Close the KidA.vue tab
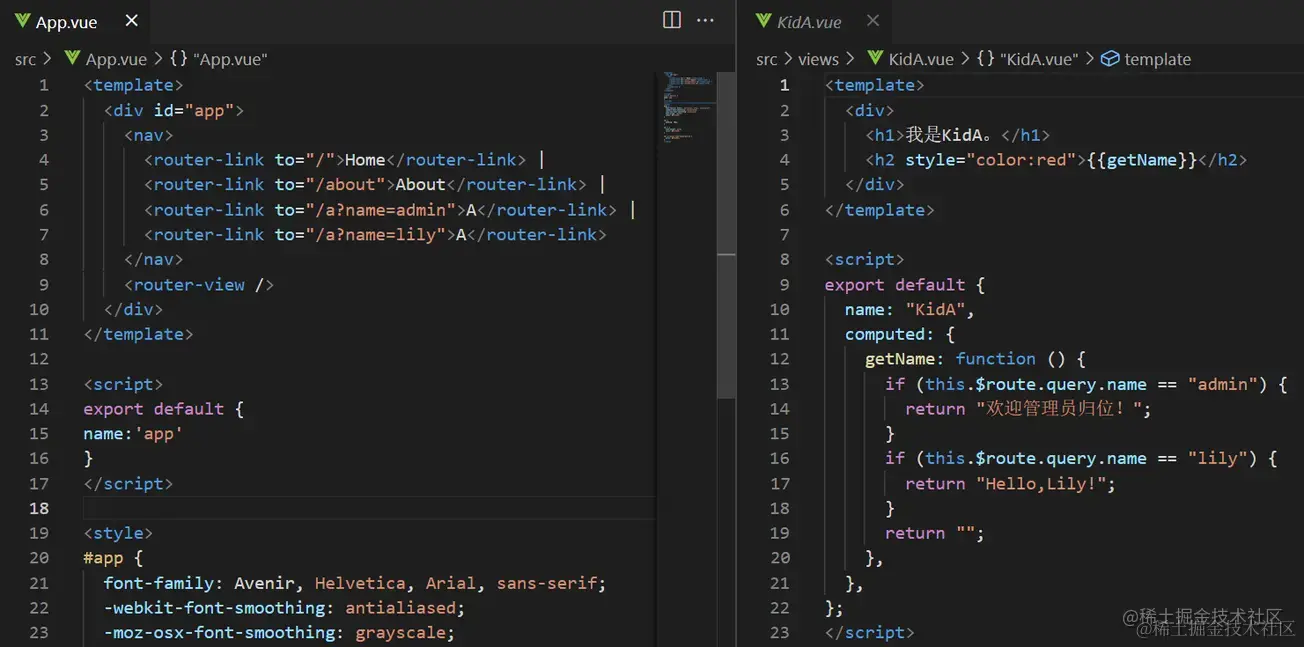 (x=873, y=21)
